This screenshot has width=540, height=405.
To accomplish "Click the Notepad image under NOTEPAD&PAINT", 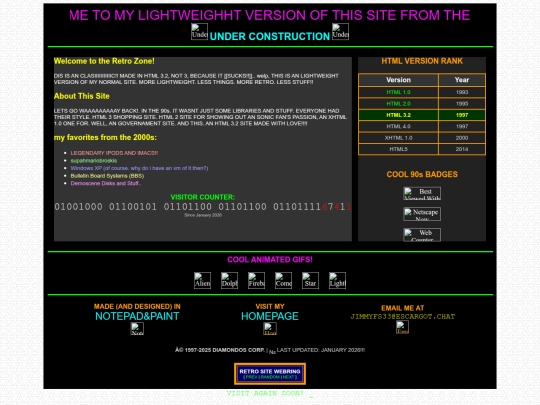I will 137,329.
